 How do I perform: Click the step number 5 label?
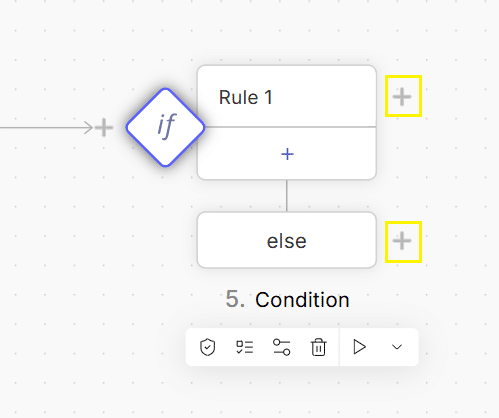[235, 299]
